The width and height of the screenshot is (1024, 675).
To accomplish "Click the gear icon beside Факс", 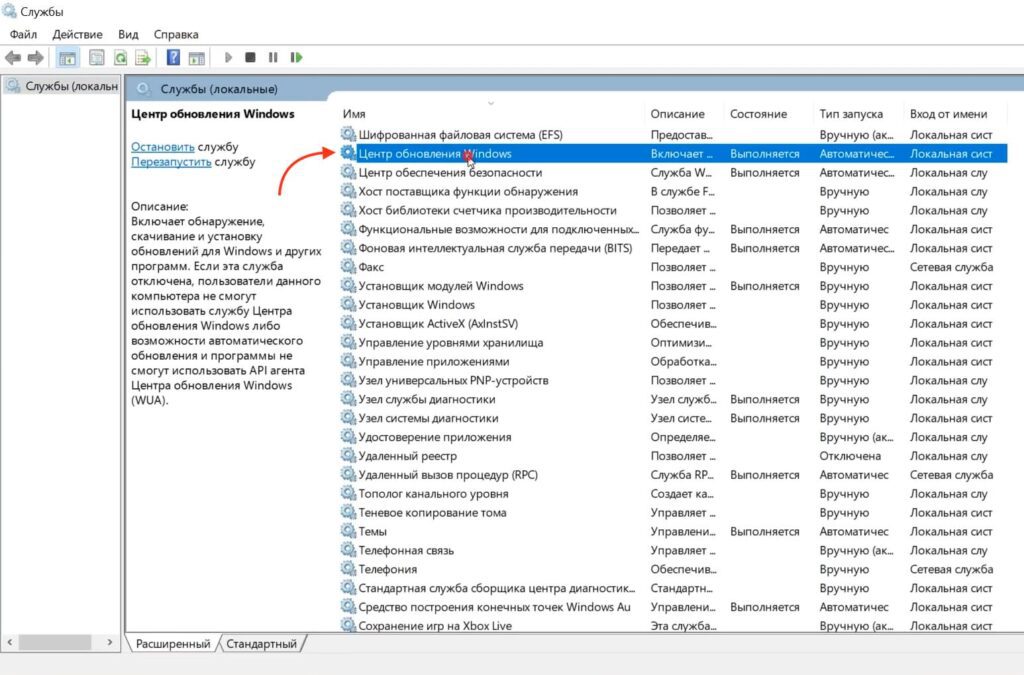I will 348,266.
